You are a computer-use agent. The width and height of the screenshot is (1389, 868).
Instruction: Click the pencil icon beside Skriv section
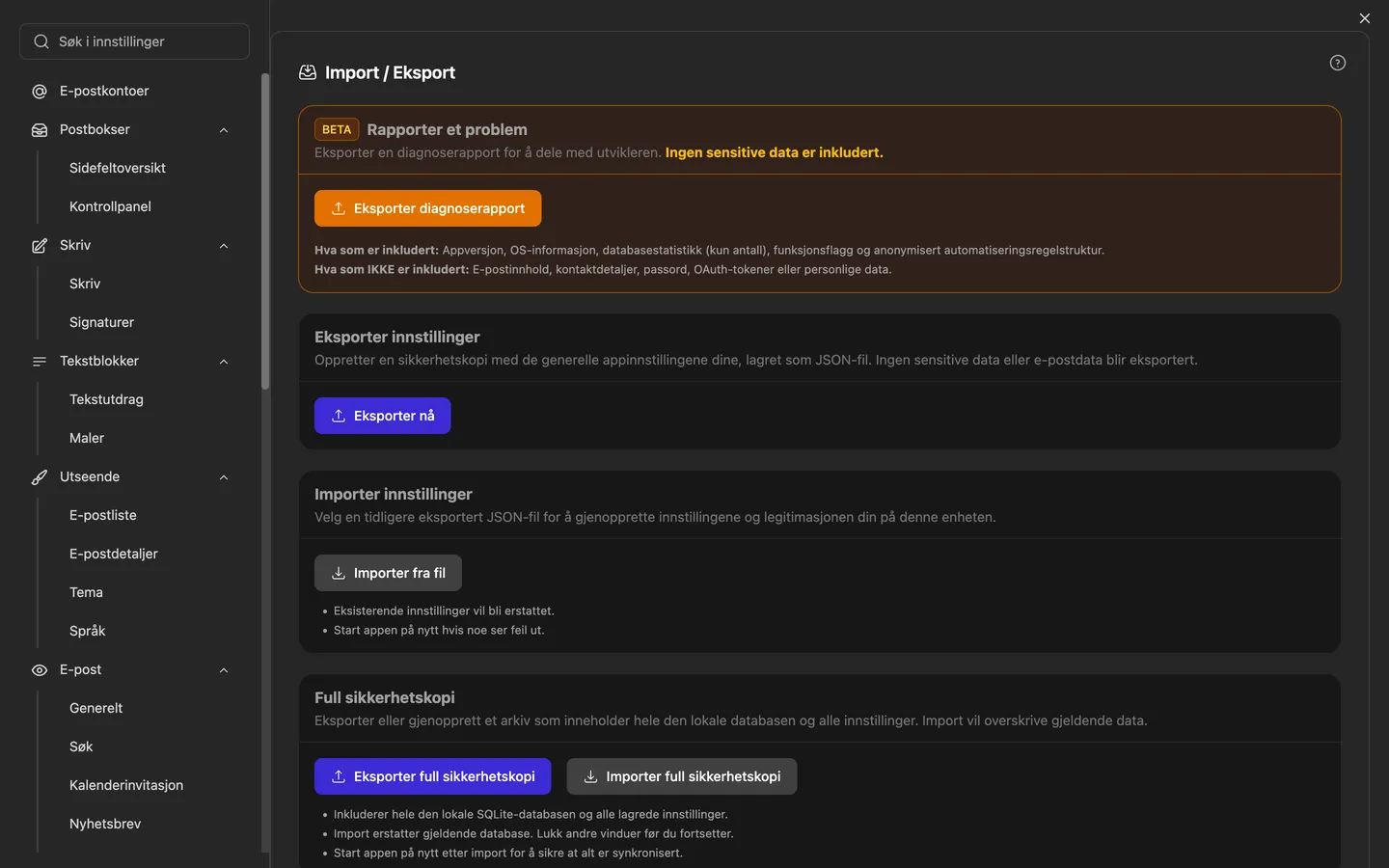40,246
